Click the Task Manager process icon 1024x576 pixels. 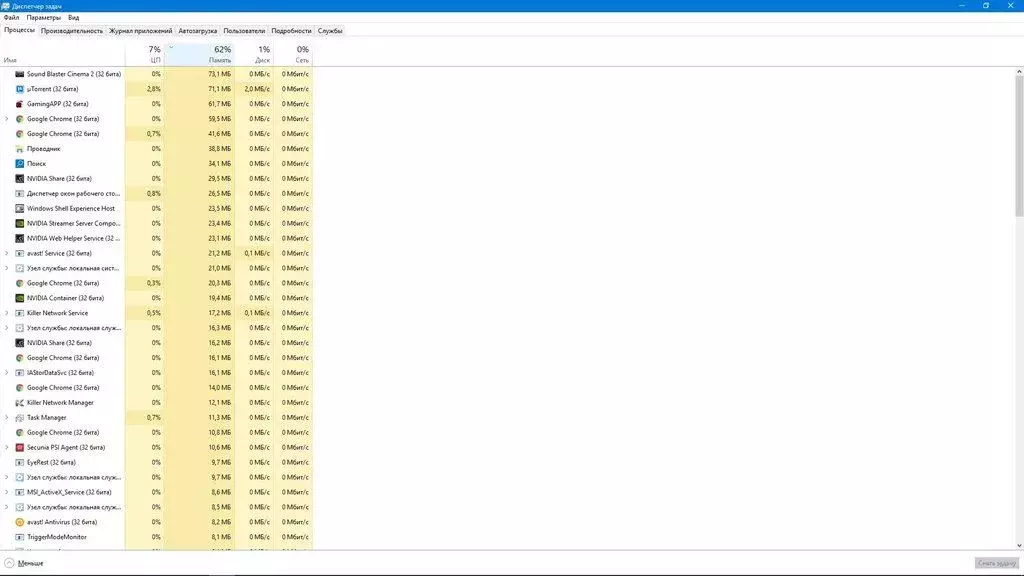click(x=20, y=417)
